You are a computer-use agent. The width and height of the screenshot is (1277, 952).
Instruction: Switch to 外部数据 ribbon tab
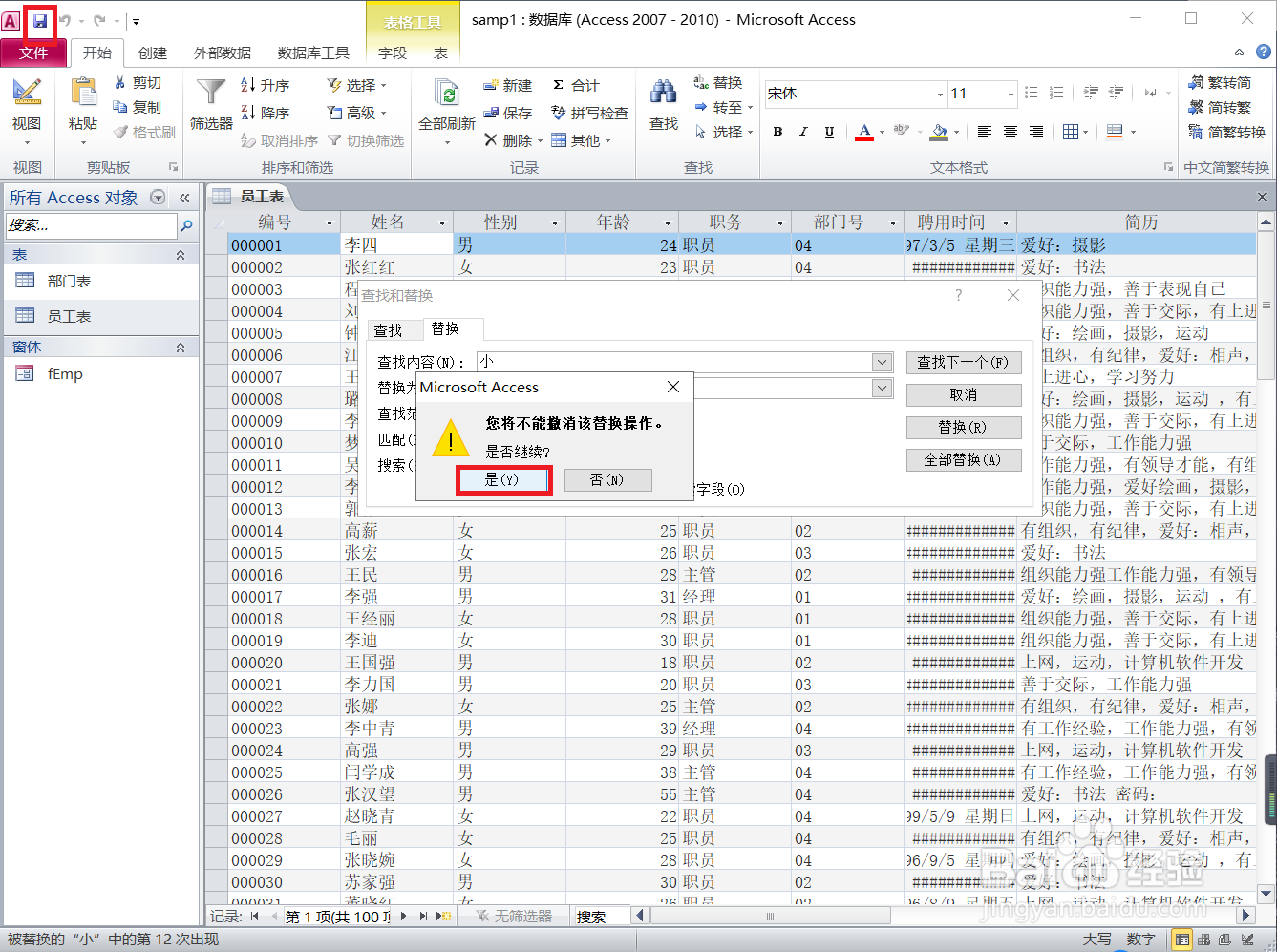223,53
